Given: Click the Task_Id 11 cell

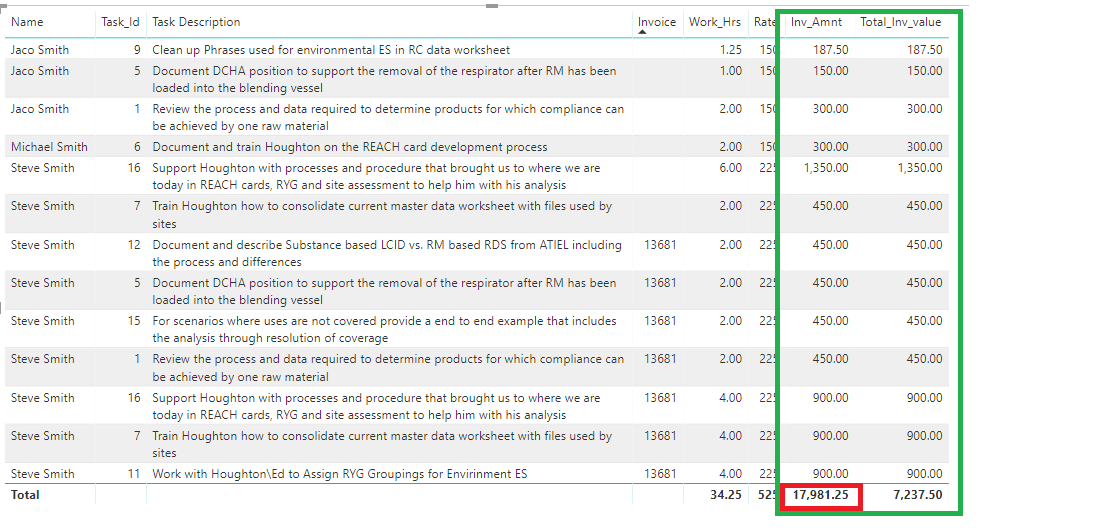Looking at the screenshot, I should pos(134,474).
